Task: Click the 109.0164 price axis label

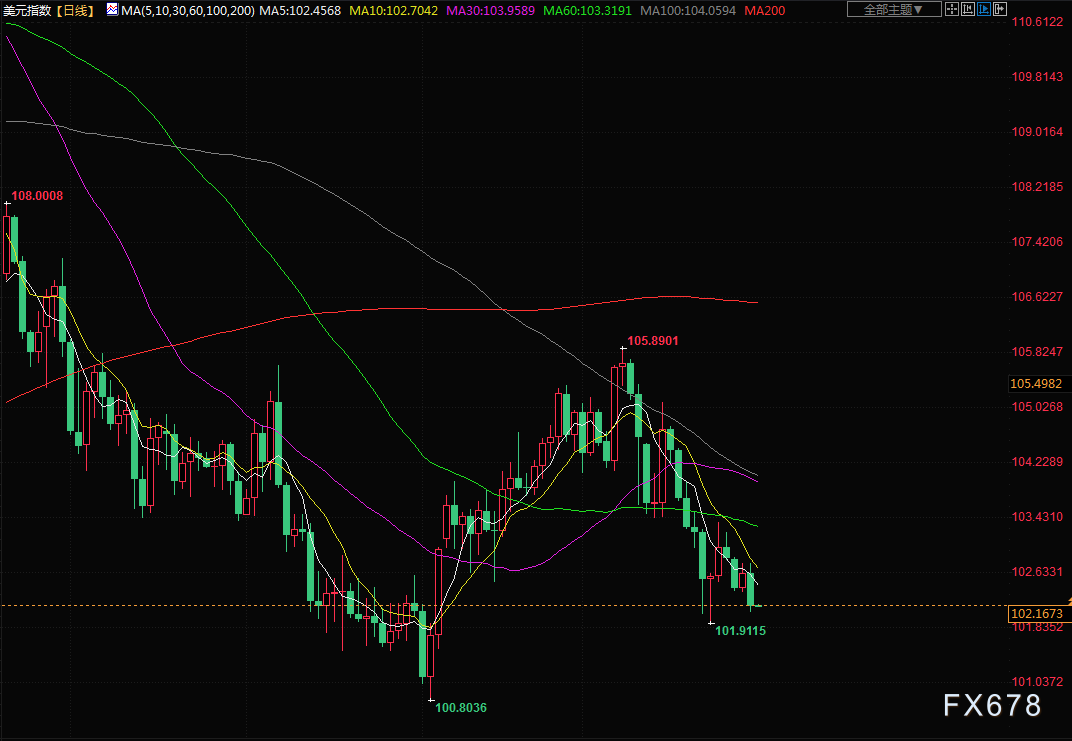Action: (x=1037, y=132)
